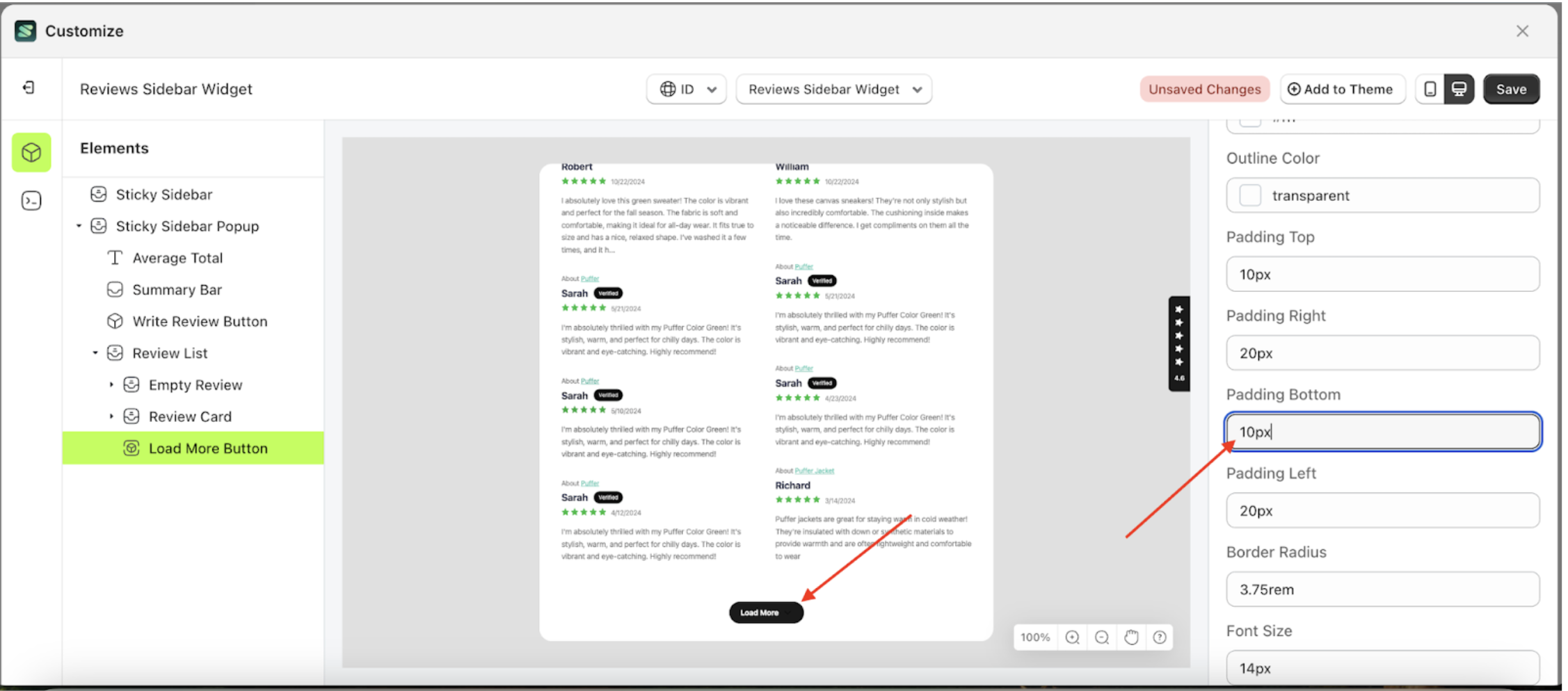The width and height of the screenshot is (1568, 691).
Task: Select Write Review Button element
Action: [200, 320]
